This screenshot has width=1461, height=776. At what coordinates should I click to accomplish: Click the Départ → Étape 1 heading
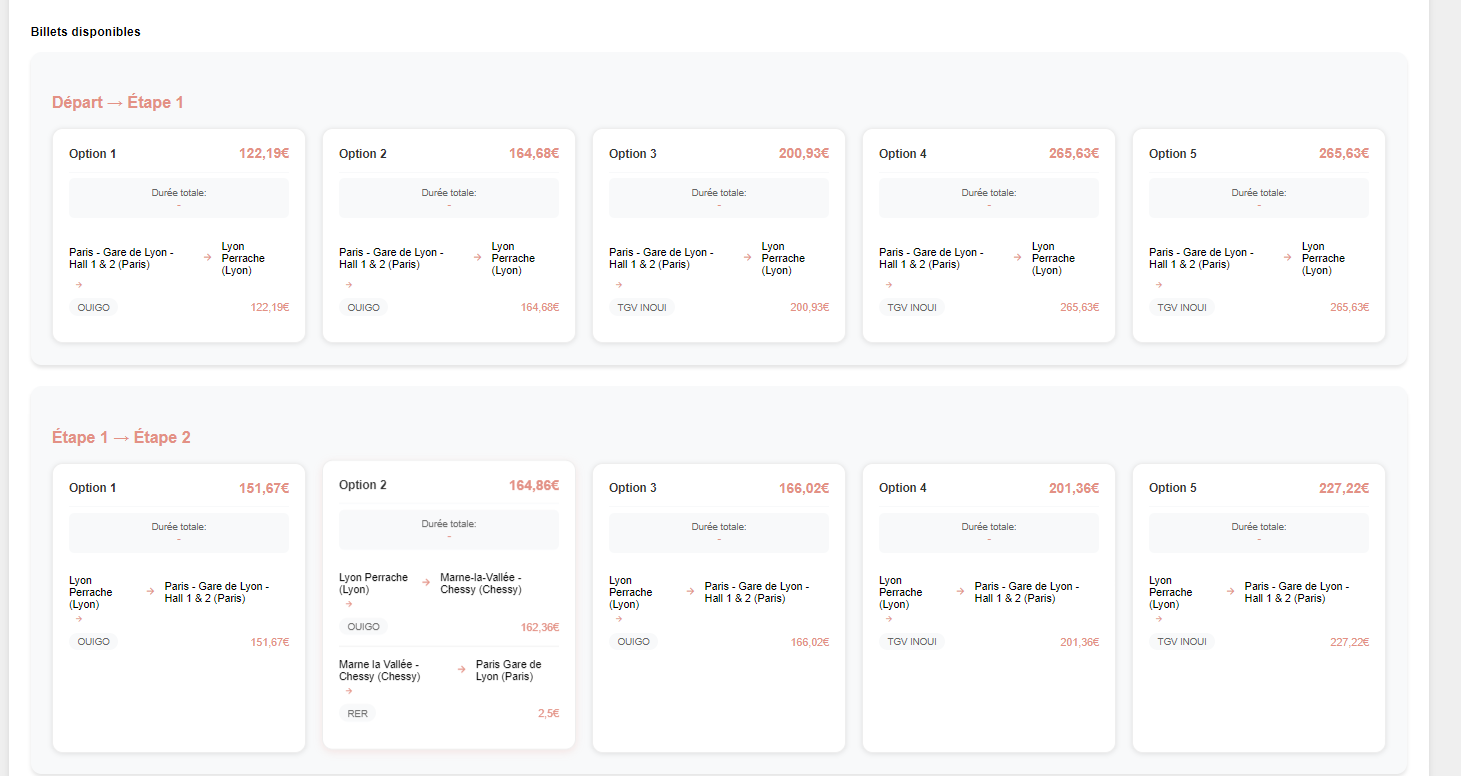[x=118, y=103]
